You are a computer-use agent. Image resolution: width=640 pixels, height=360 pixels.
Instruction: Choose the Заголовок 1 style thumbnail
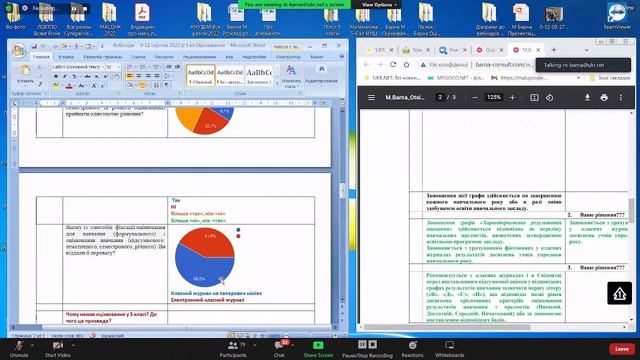click(259, 75)
